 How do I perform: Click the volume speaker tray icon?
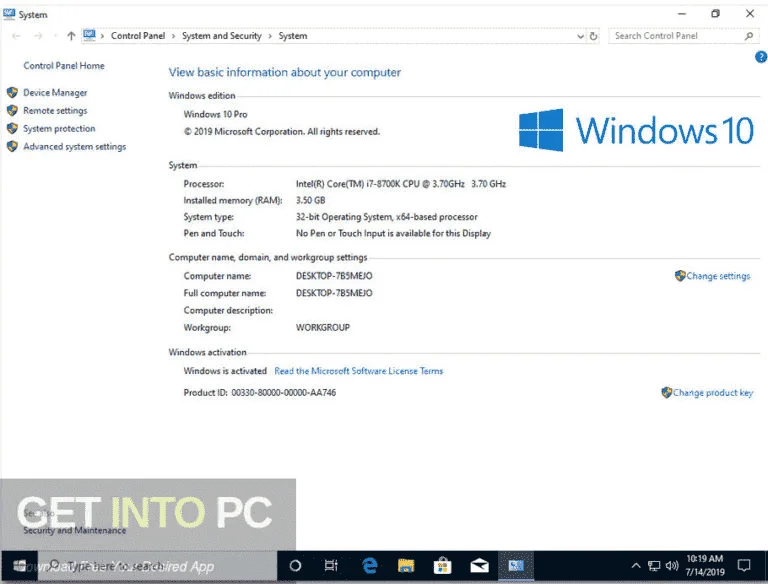pyautogui.click(x=672, y=566)
